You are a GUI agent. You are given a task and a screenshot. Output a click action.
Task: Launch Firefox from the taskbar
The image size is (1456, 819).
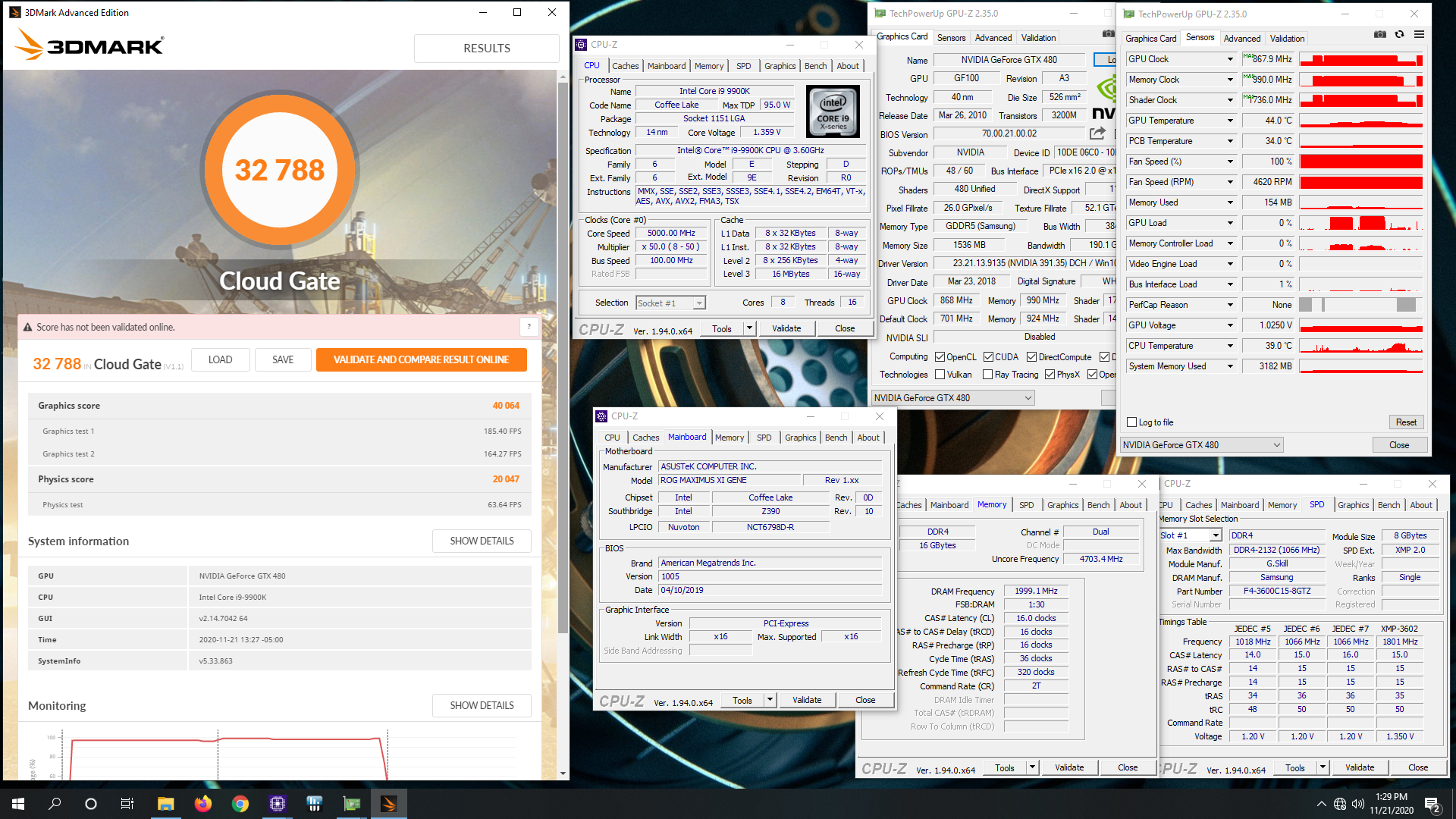pyautogui.click(x=202, y=804)
